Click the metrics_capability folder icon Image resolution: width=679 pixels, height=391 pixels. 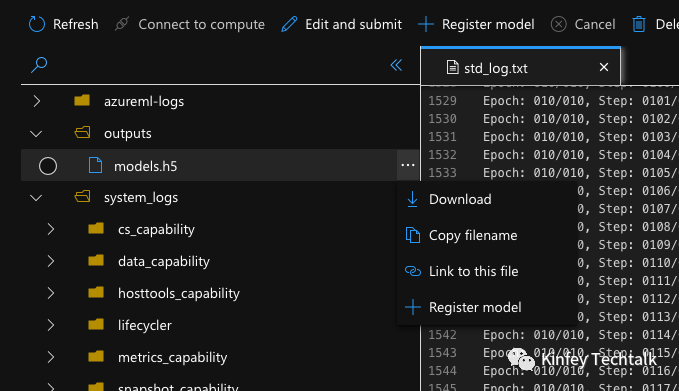coord(96,356)
